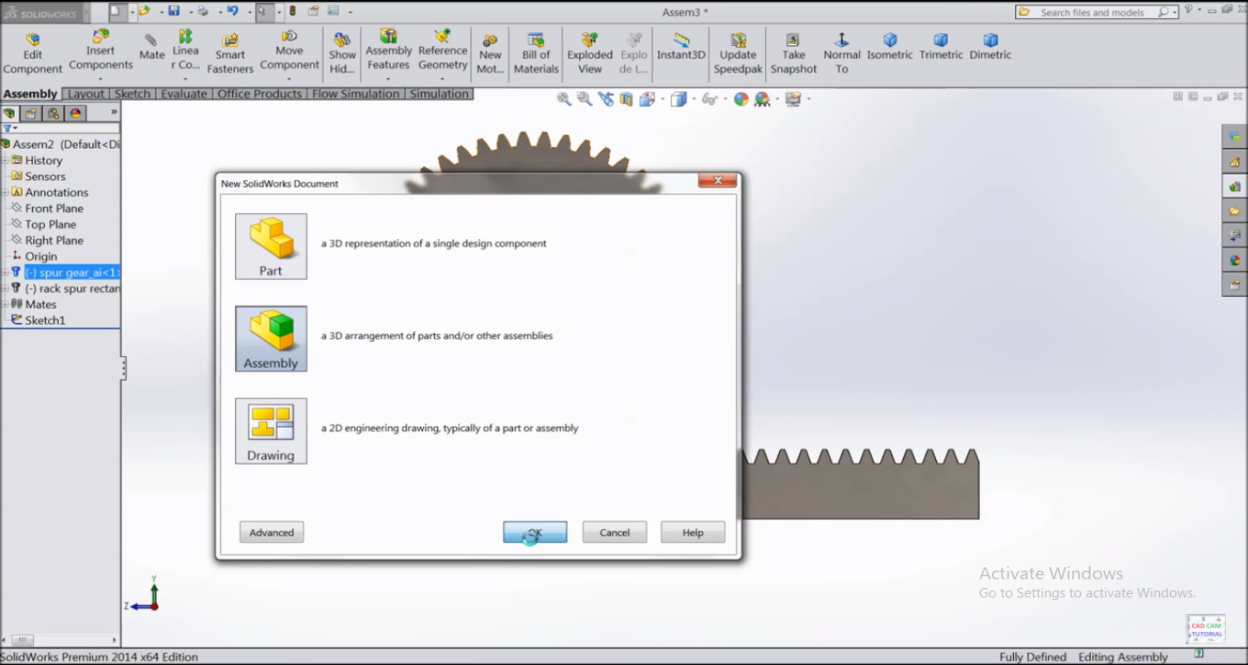Select the Part document type
The height and width of the screenshot is (665, 1248).
pyautogui.click(x=271, y=246)
